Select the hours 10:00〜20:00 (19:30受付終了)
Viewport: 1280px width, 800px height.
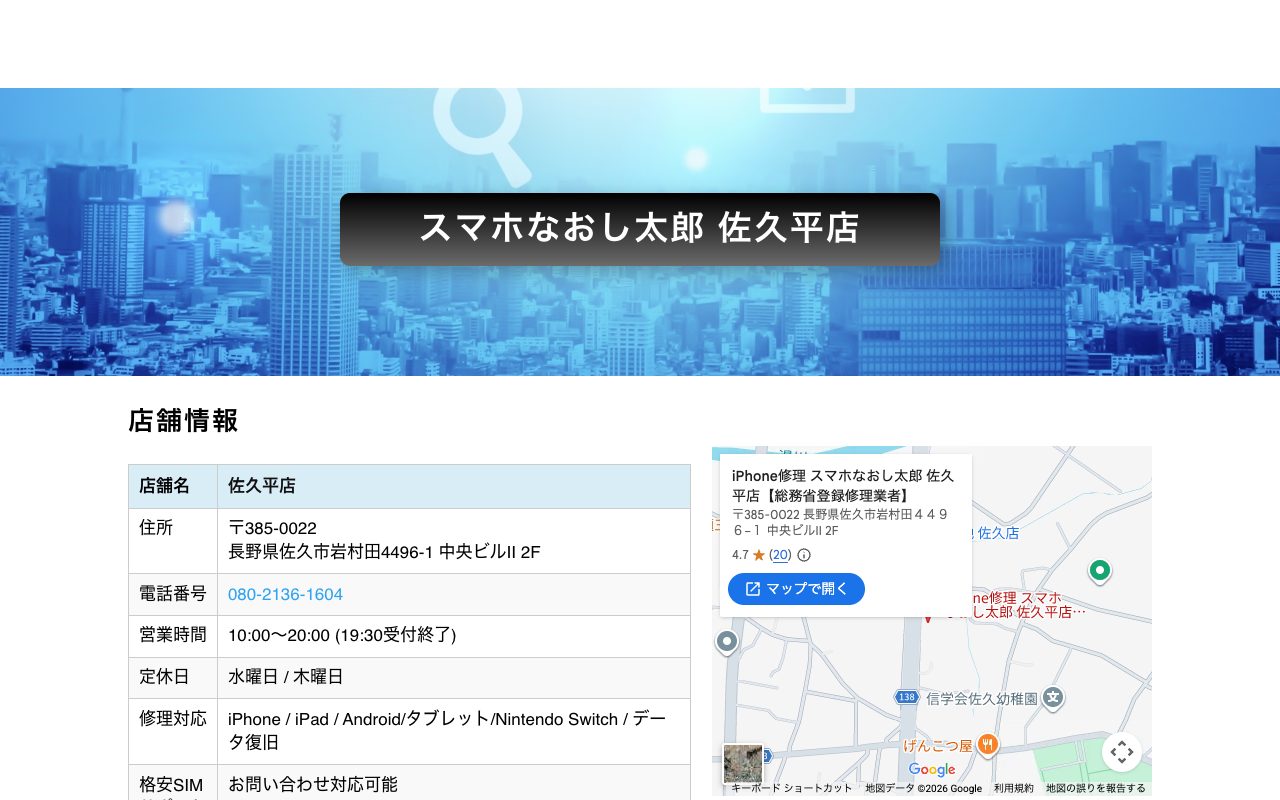click(342, 635)
